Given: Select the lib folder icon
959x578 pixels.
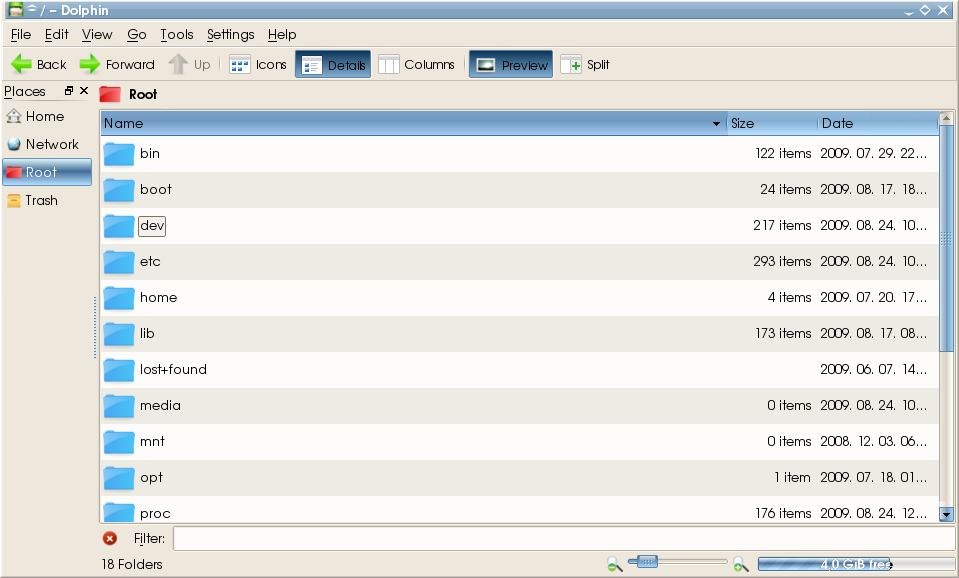Looking at the screenshot, I should (x=119, y=335).
